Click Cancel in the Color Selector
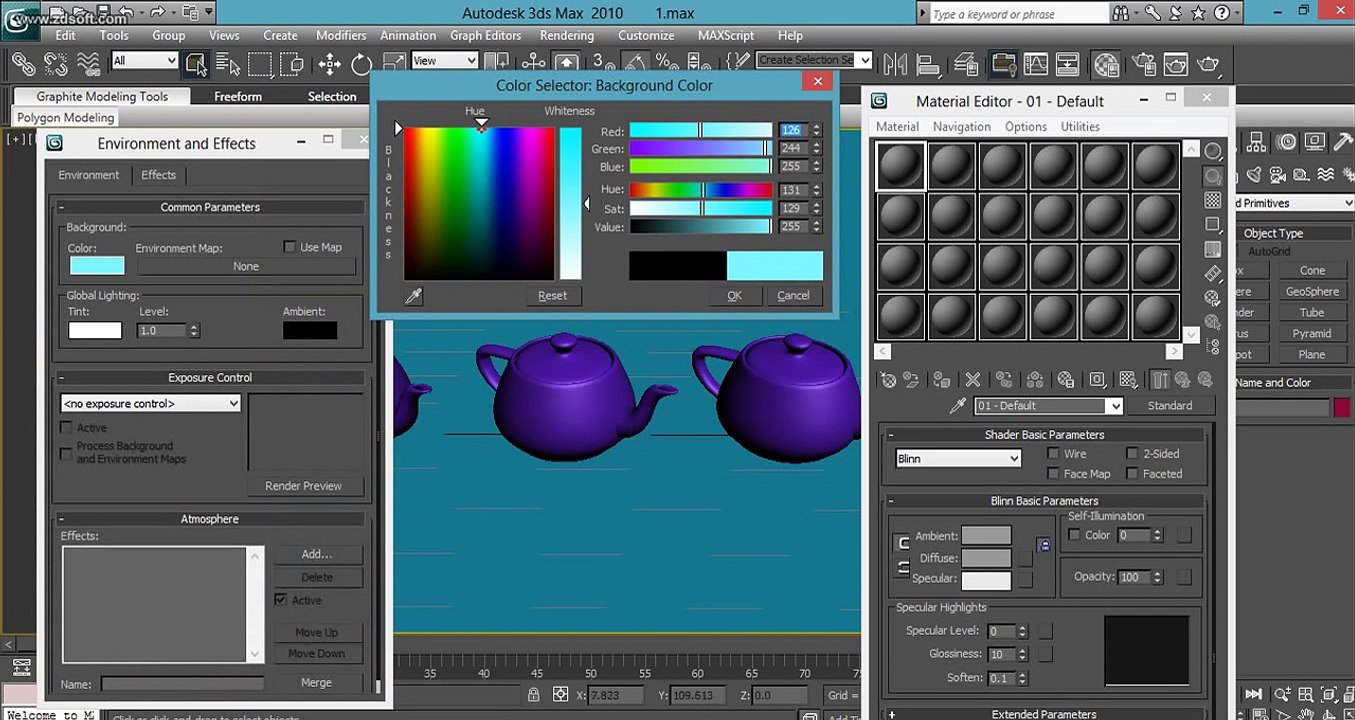This screenshot has height=720, width=1355. (x=793, y=295)
